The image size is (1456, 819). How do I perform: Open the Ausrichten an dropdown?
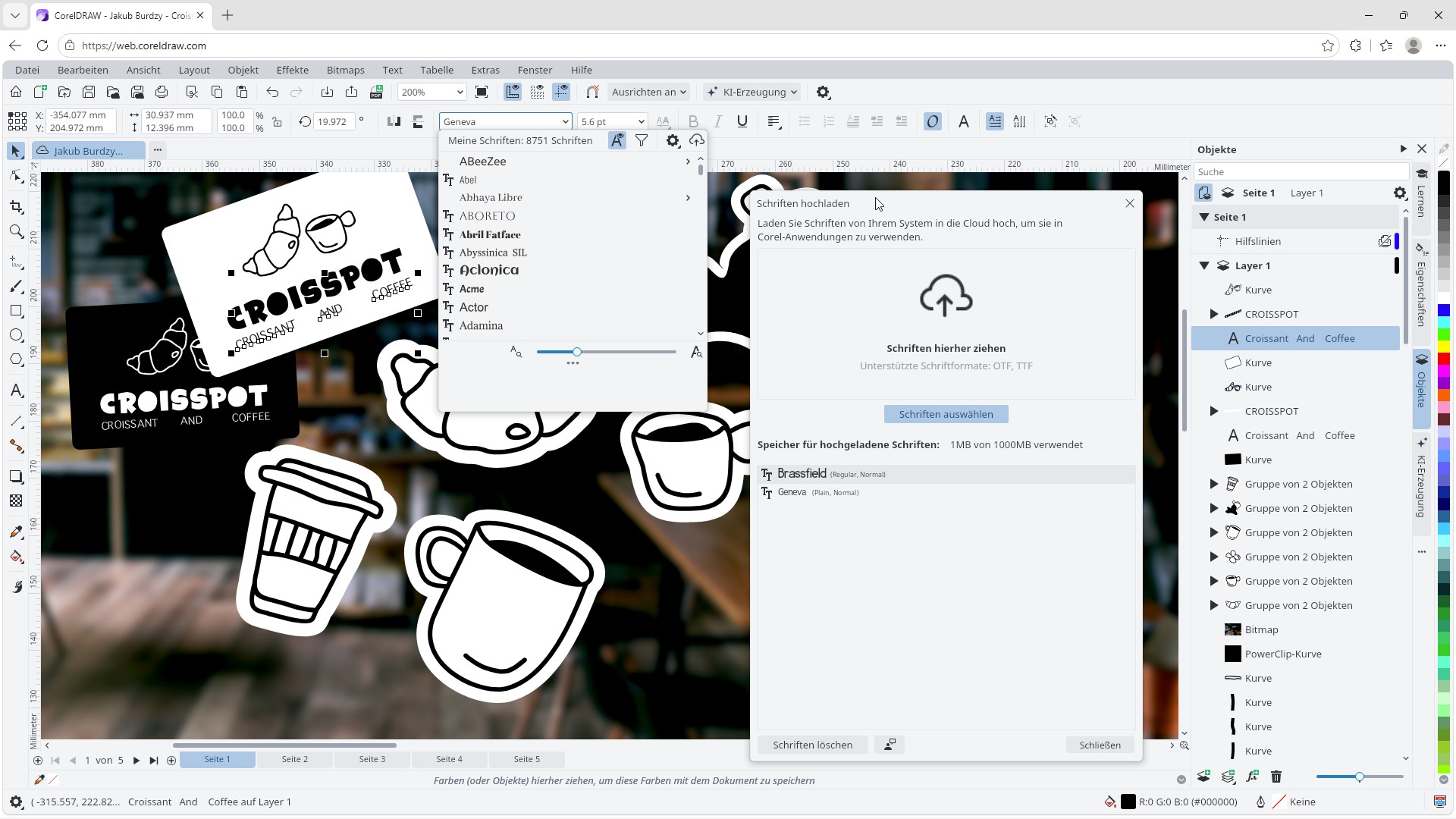point(649,93)
